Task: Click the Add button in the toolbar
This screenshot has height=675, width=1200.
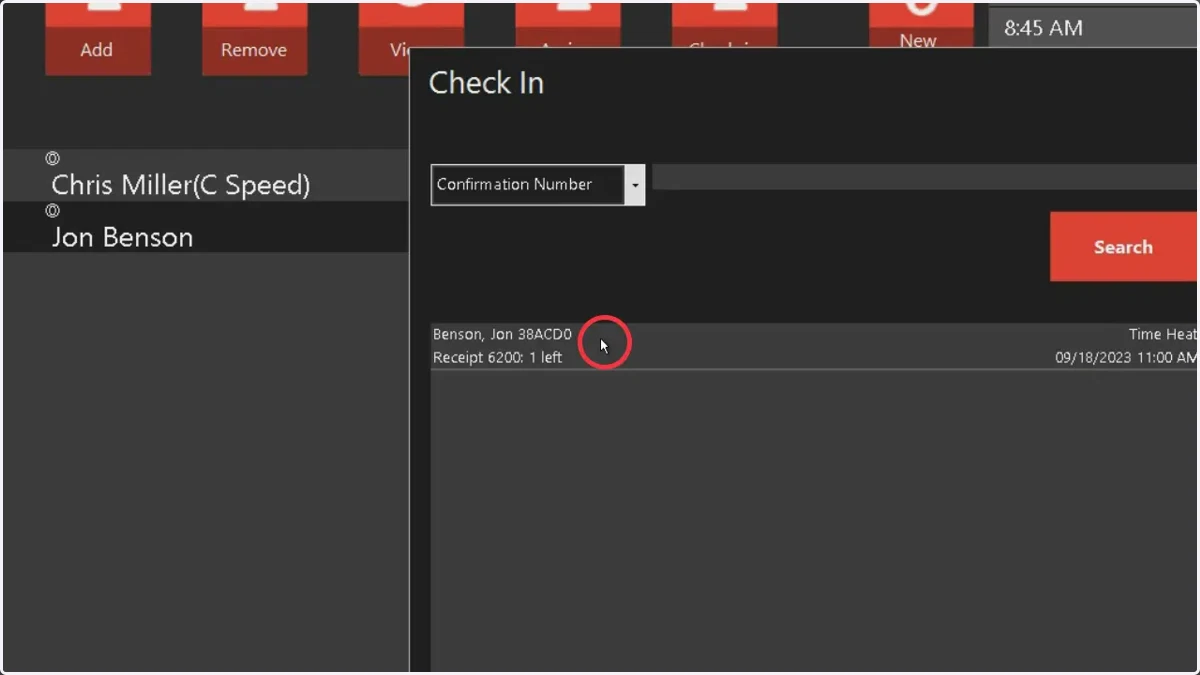Action: [97, 38]
